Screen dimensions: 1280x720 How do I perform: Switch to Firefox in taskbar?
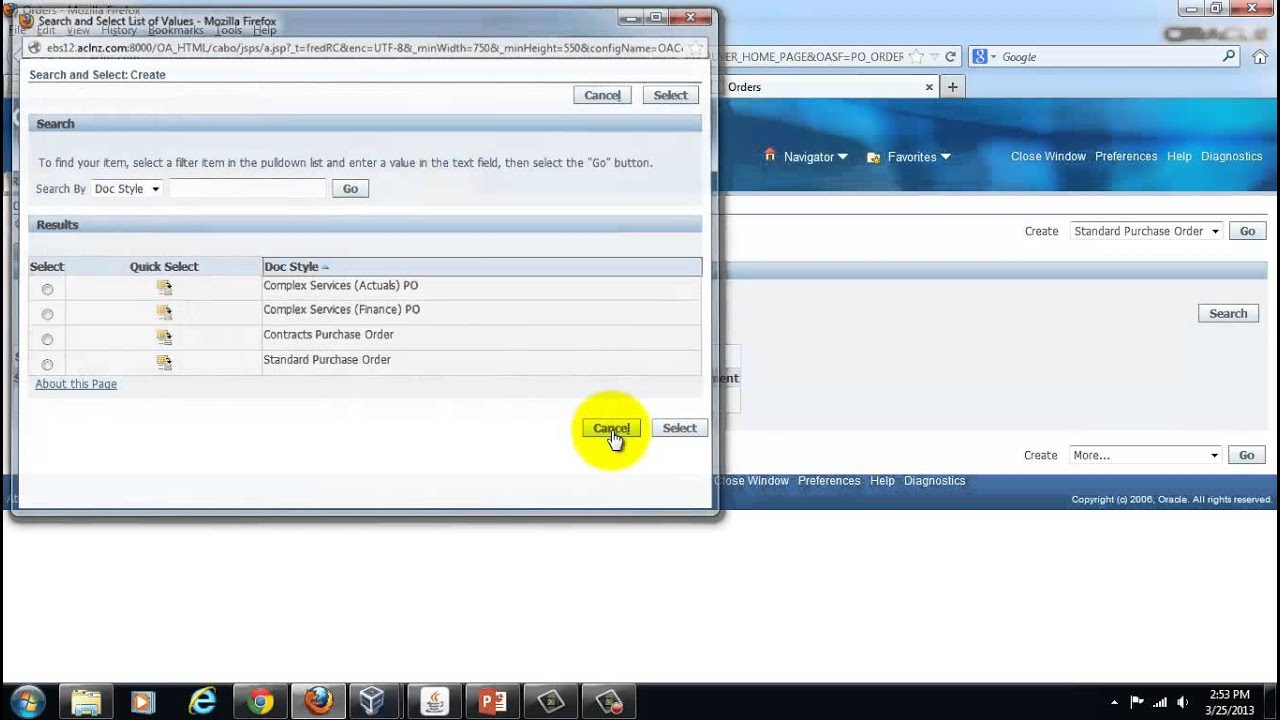318,702
